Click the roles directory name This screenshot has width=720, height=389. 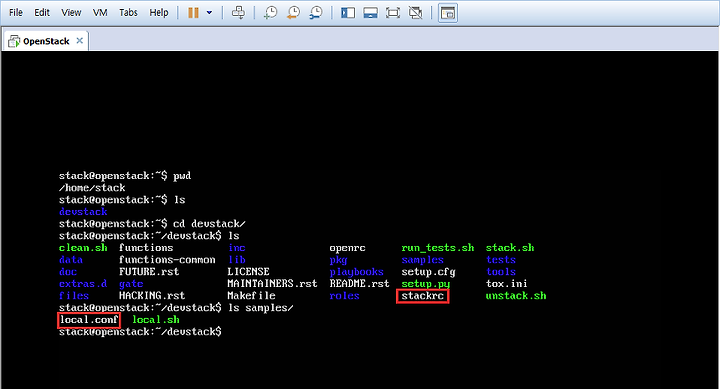click(344, 296)
